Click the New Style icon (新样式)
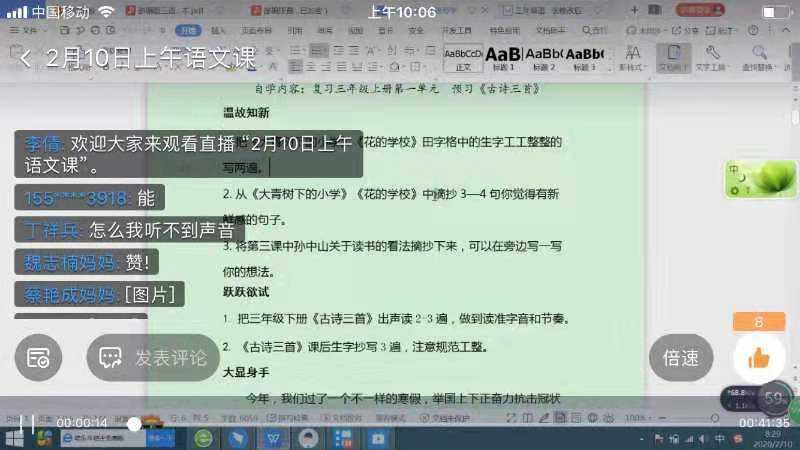800x450 pixels. pos(632,52)
